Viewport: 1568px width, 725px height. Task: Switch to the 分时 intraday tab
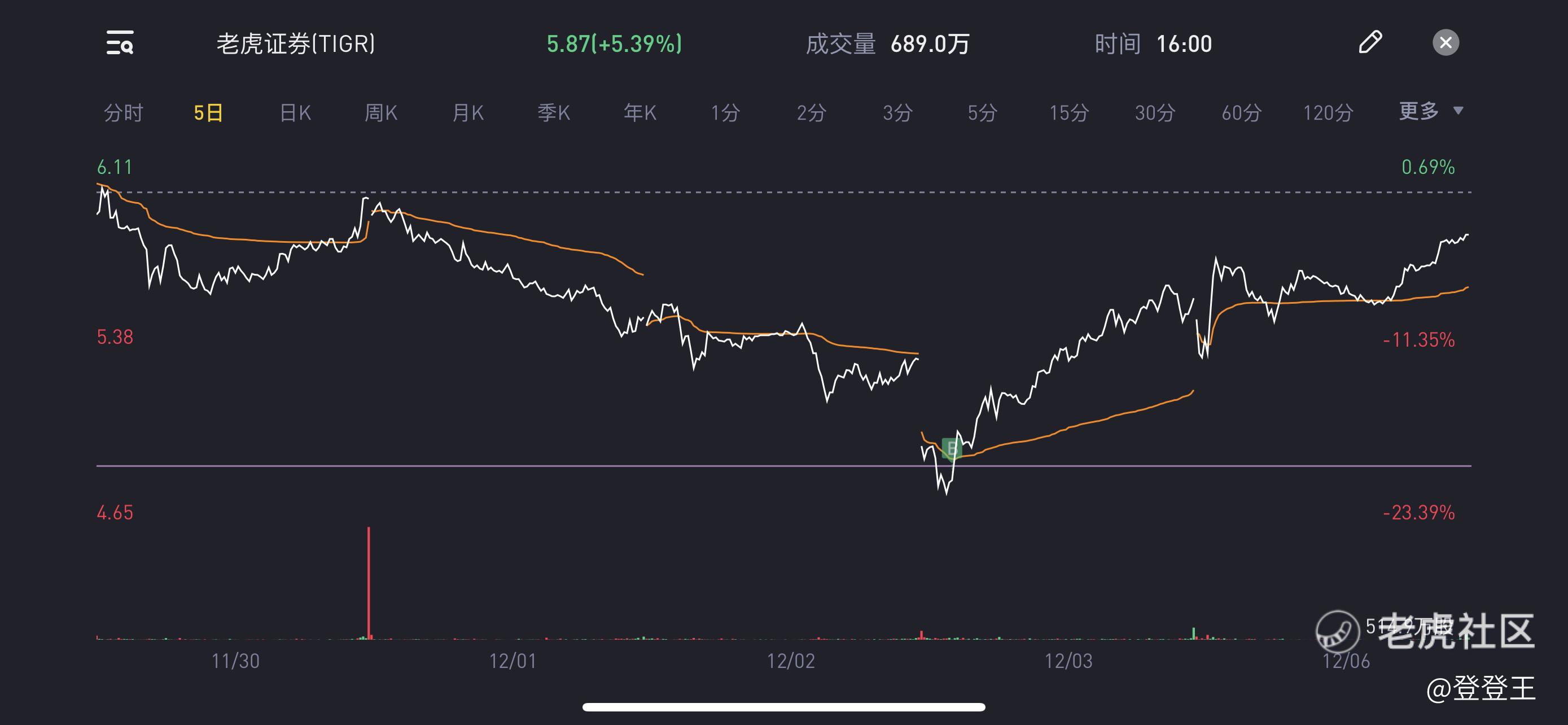(x=124, y=112)
